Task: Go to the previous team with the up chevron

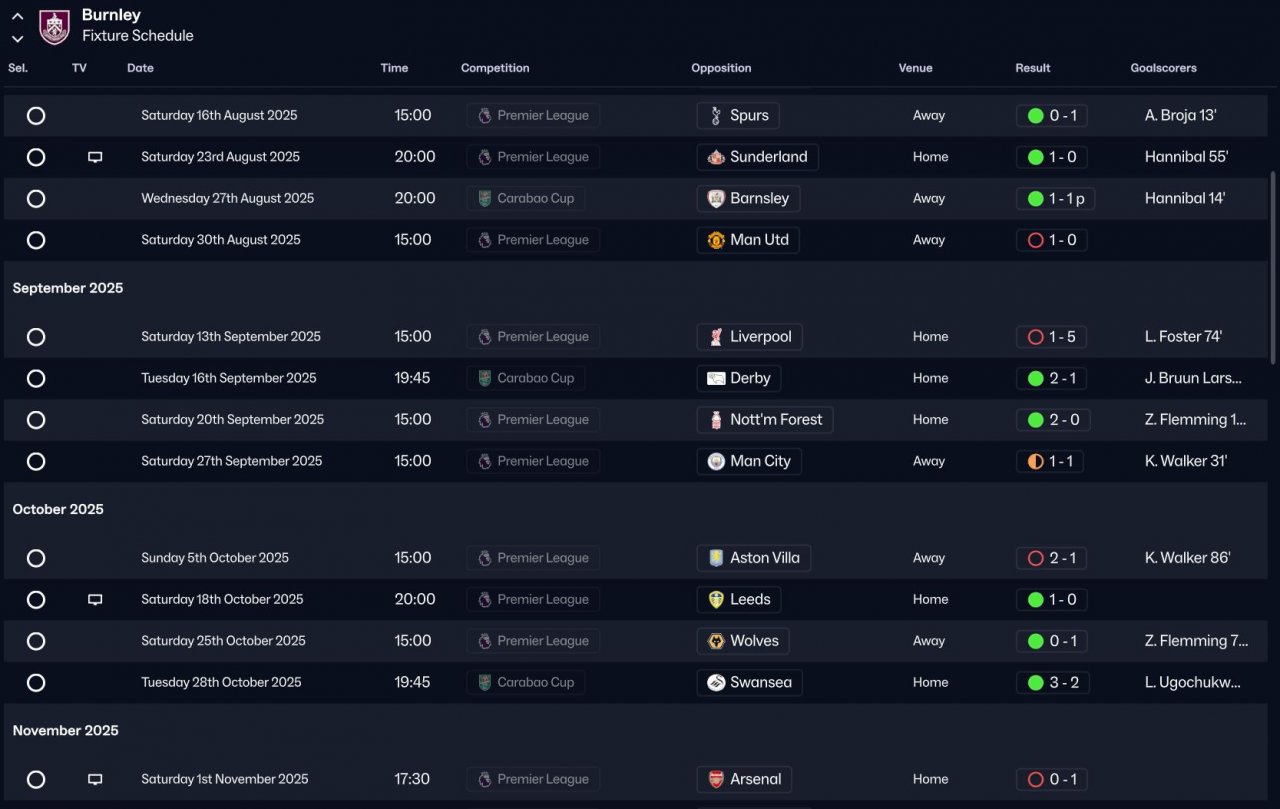Action: [17, 17]
